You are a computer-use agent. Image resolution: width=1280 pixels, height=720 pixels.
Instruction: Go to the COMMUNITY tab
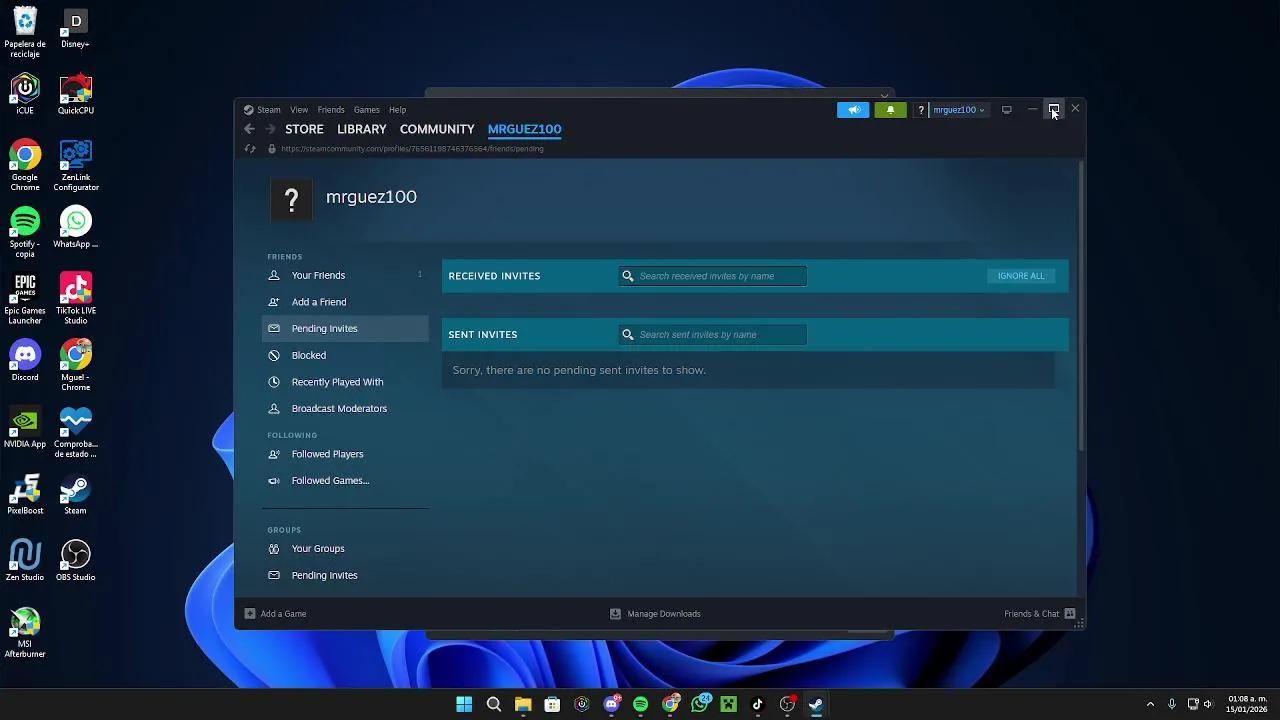(437, 129)
